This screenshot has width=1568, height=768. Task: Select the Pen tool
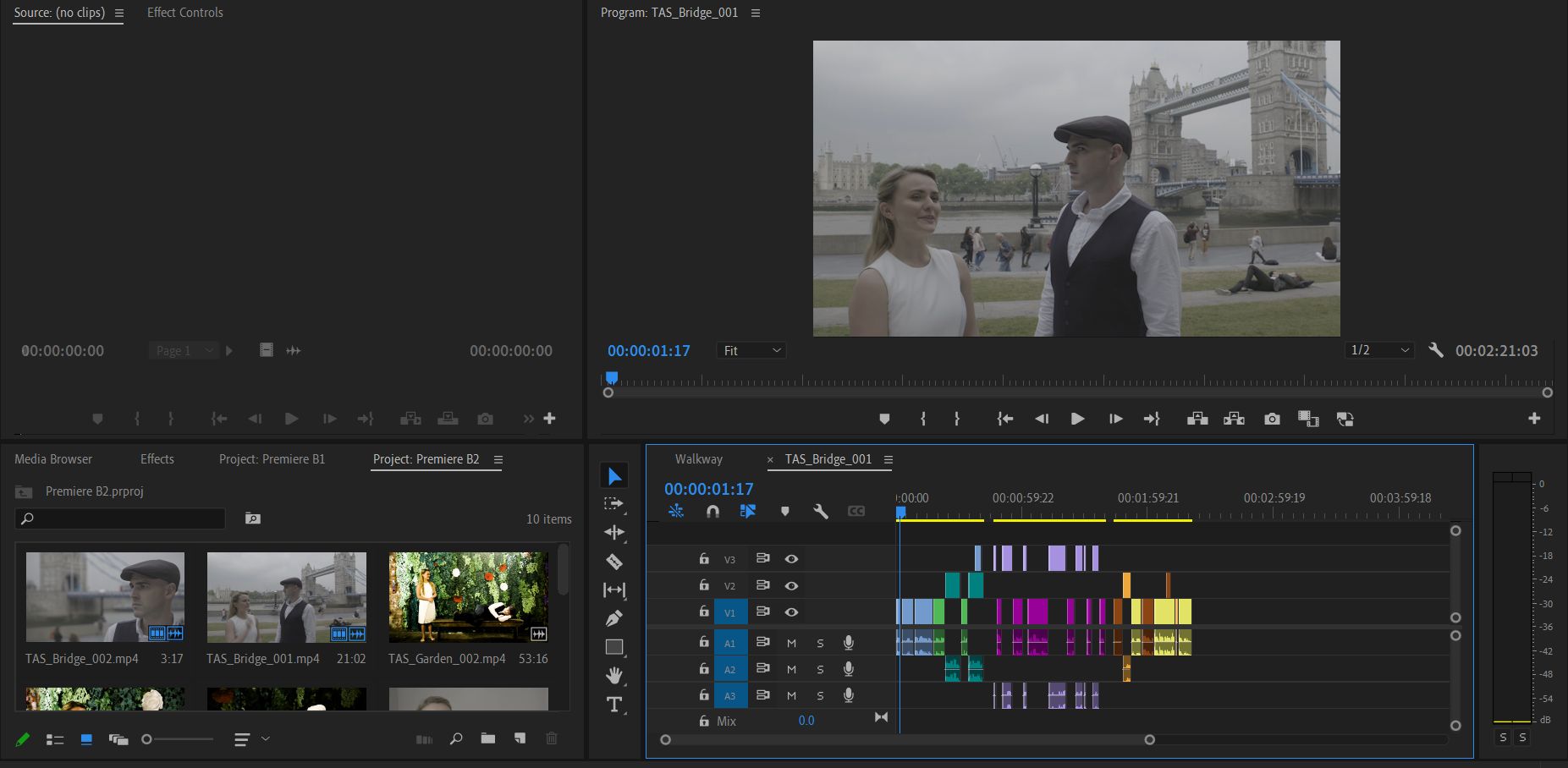click(614, 618)
